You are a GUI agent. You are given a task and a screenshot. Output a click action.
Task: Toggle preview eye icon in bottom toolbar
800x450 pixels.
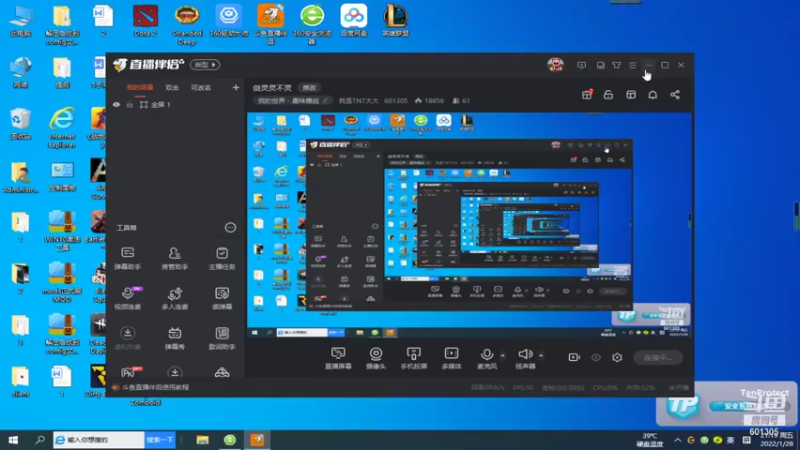pos(595,357)
